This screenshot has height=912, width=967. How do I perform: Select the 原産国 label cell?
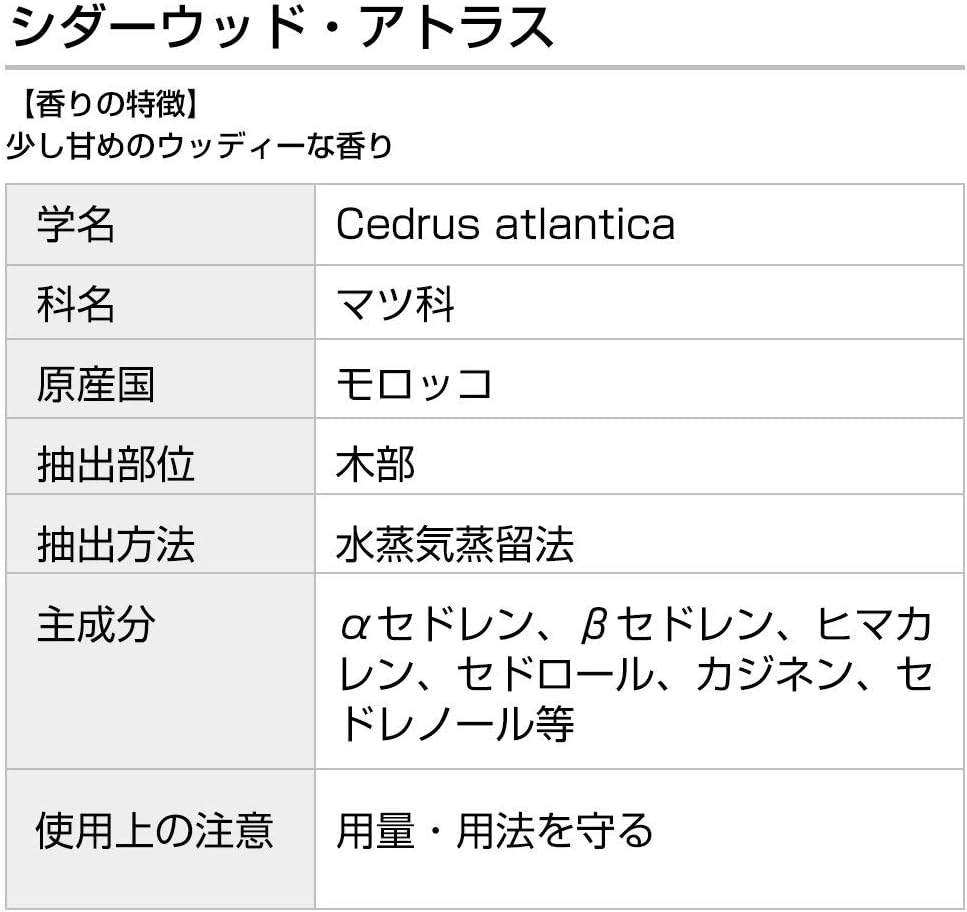(160, 379)
